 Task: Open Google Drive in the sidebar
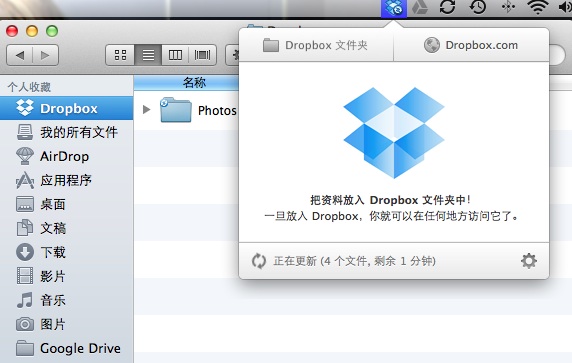pos(66,348)
